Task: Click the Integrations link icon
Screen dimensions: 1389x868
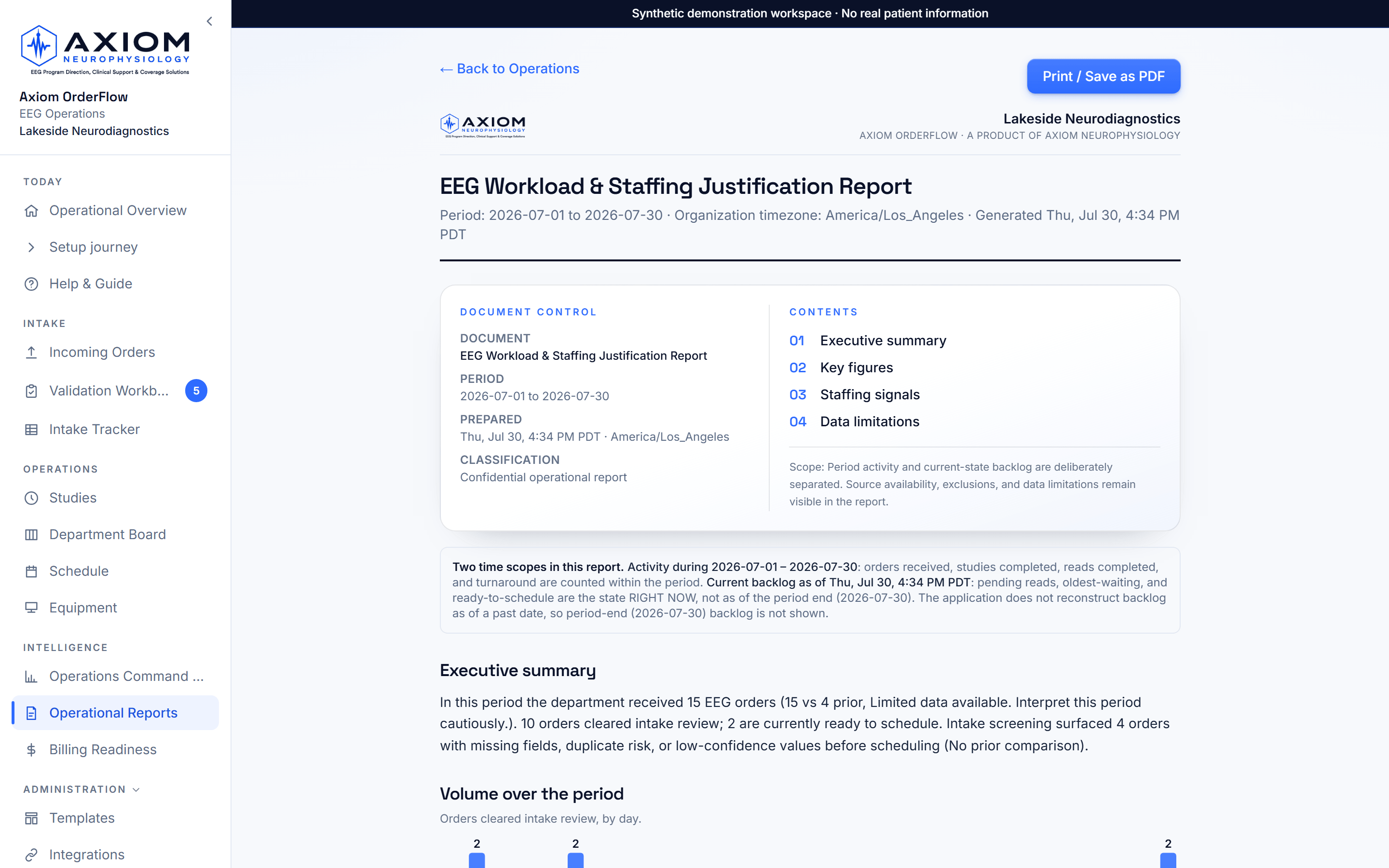Action: pyautogui.click(x=31, y=855)
